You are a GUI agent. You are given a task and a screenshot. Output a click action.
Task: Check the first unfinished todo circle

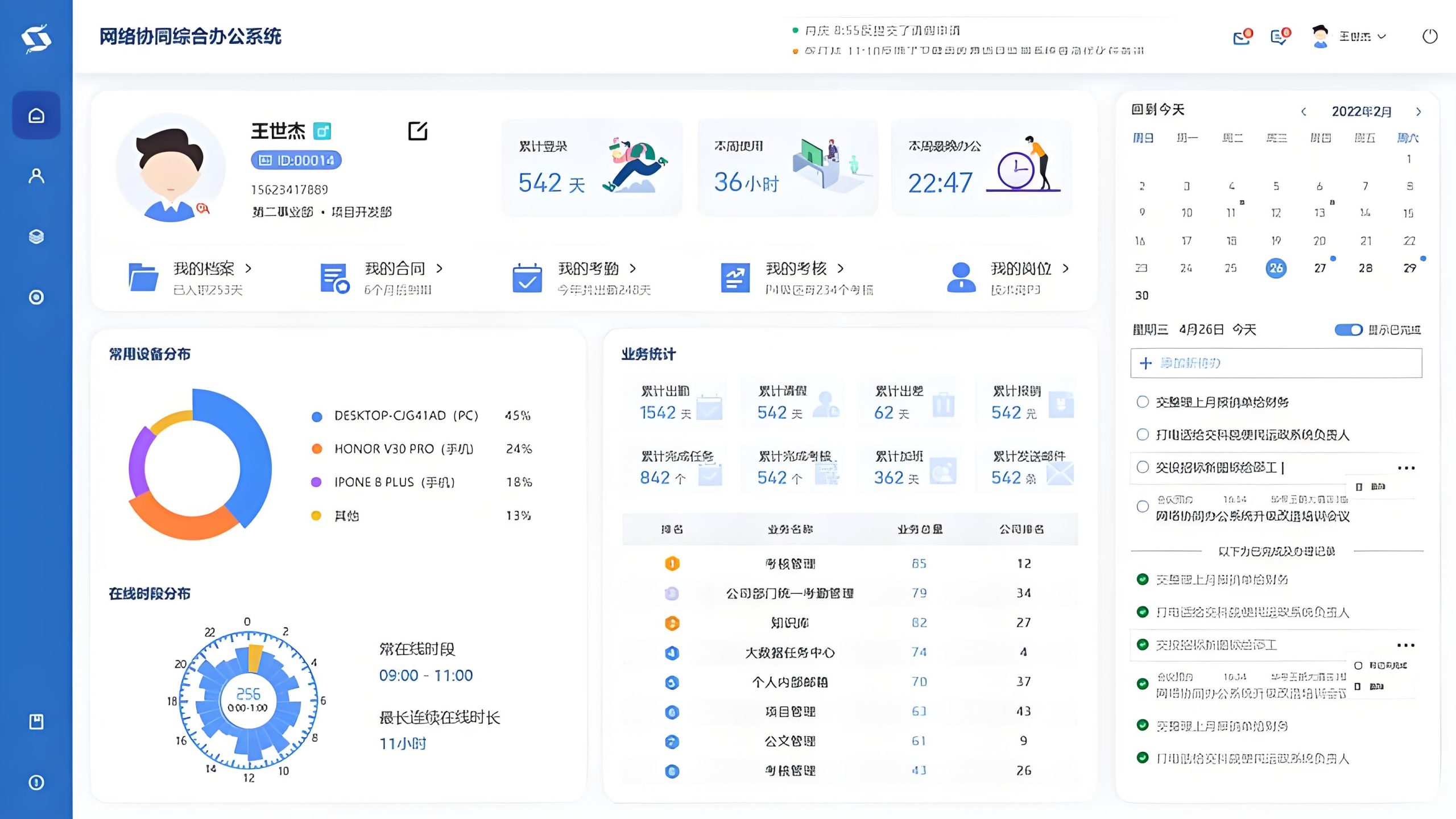[1143, 402]
